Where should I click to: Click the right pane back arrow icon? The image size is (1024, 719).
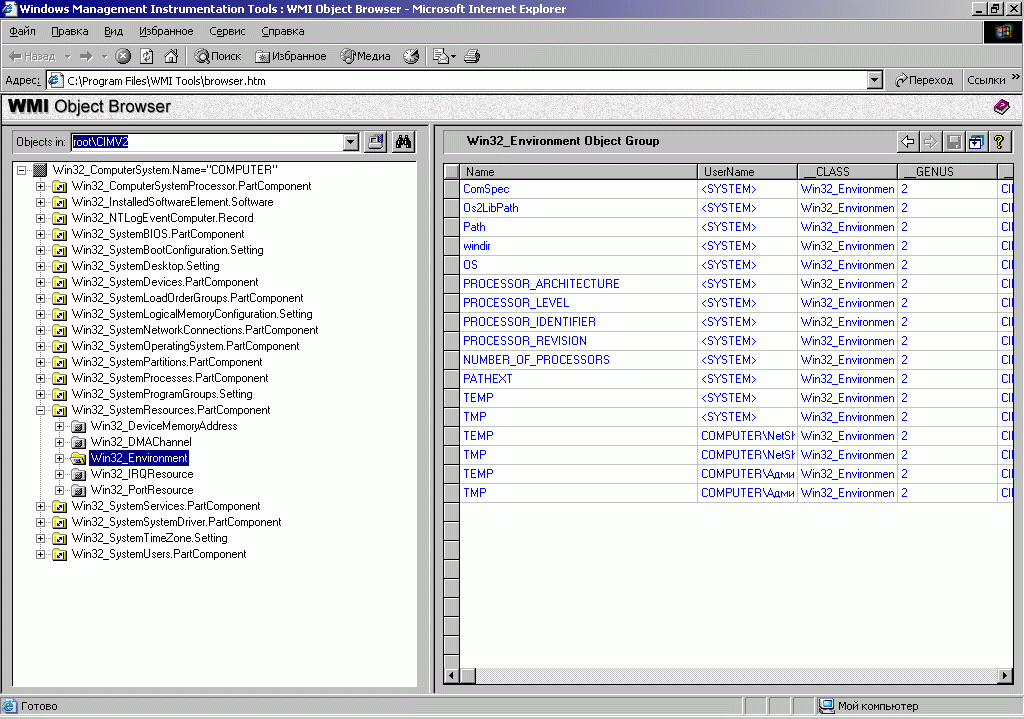(x=908, y=141)
